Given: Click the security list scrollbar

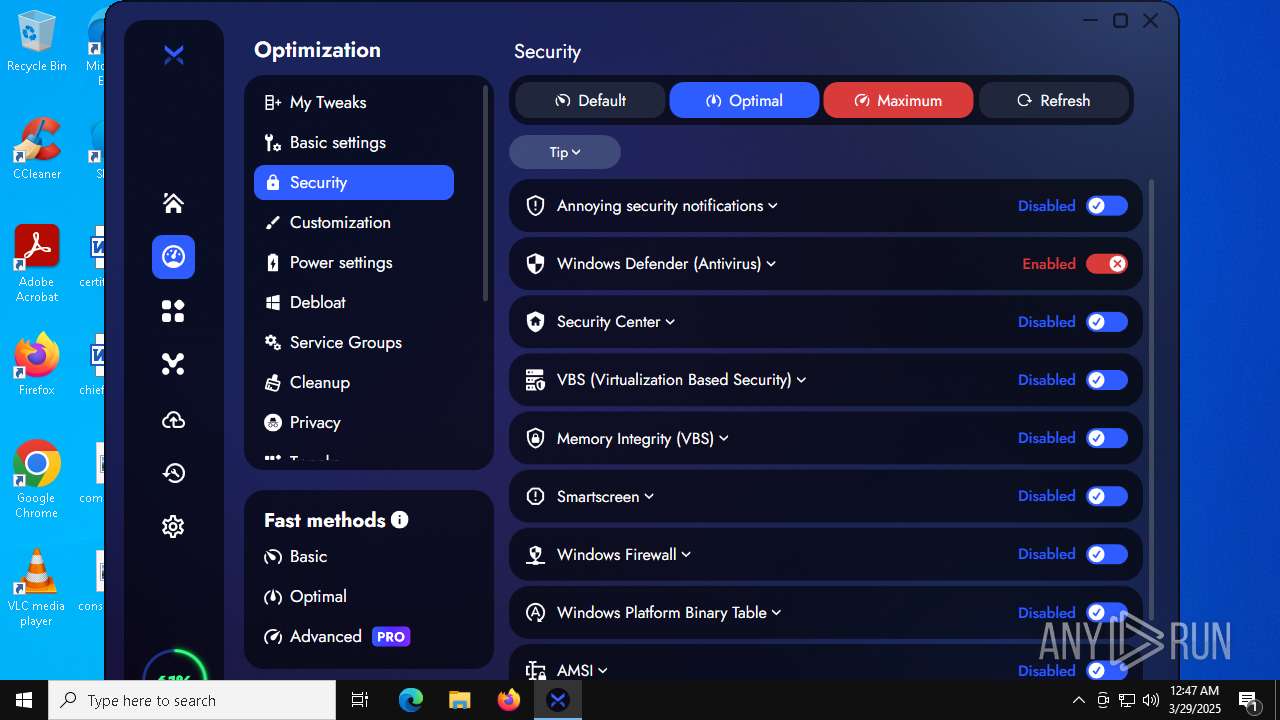Looking at the screenshot, I should (1150, 400).
